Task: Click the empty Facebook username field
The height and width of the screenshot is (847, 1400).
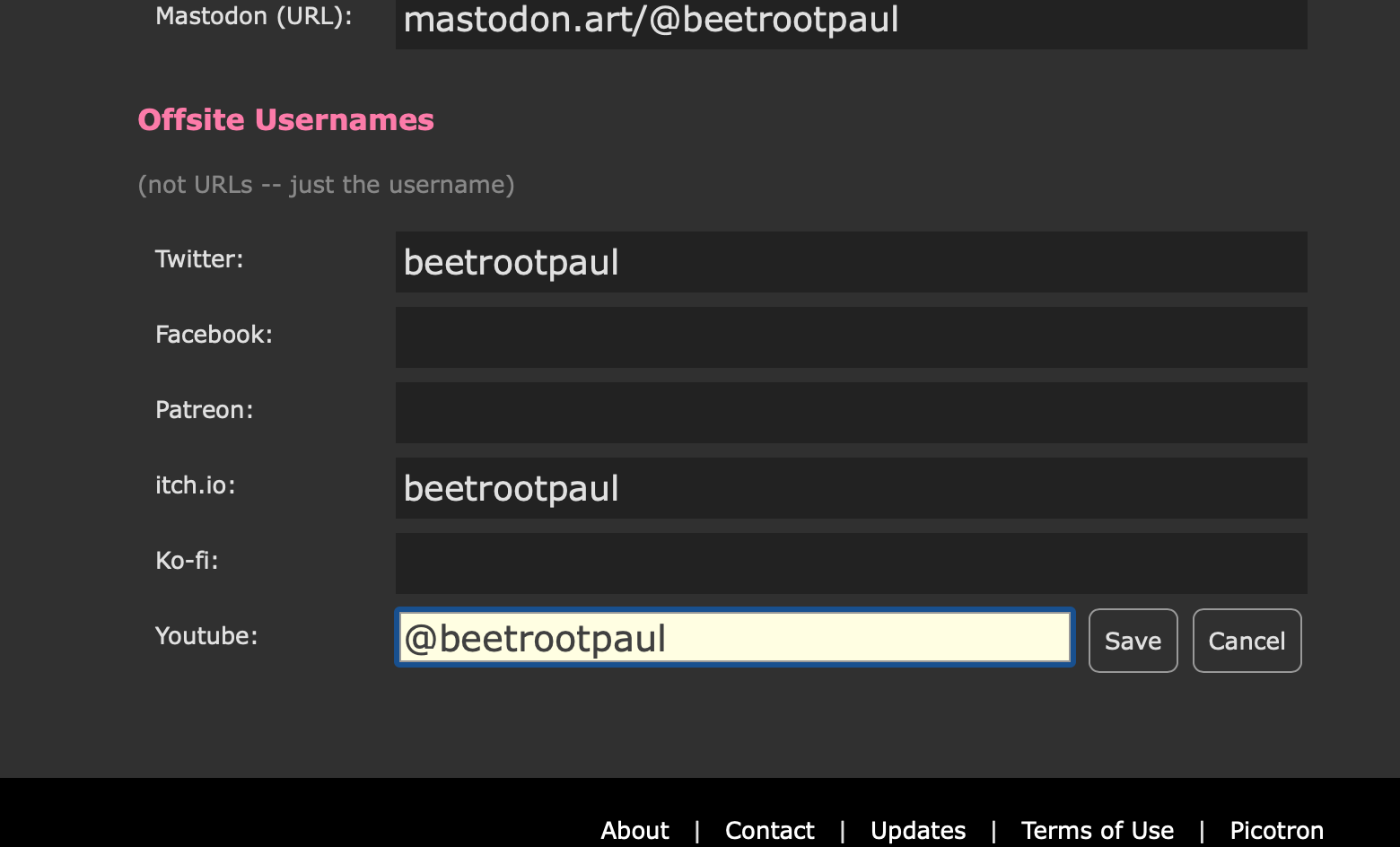Action: point(851,337)
